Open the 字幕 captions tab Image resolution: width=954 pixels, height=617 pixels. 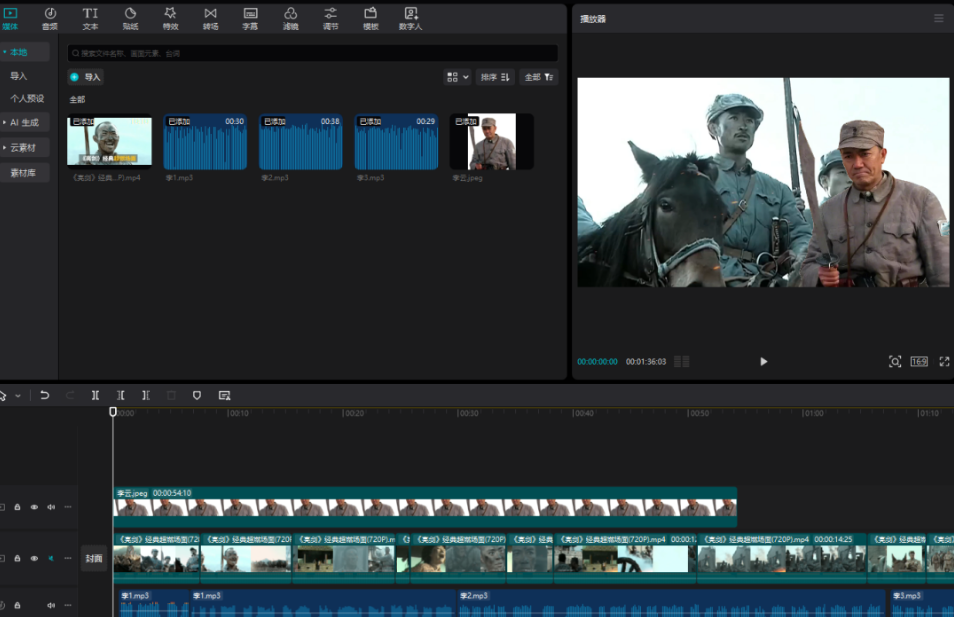[x=250, y=18]
